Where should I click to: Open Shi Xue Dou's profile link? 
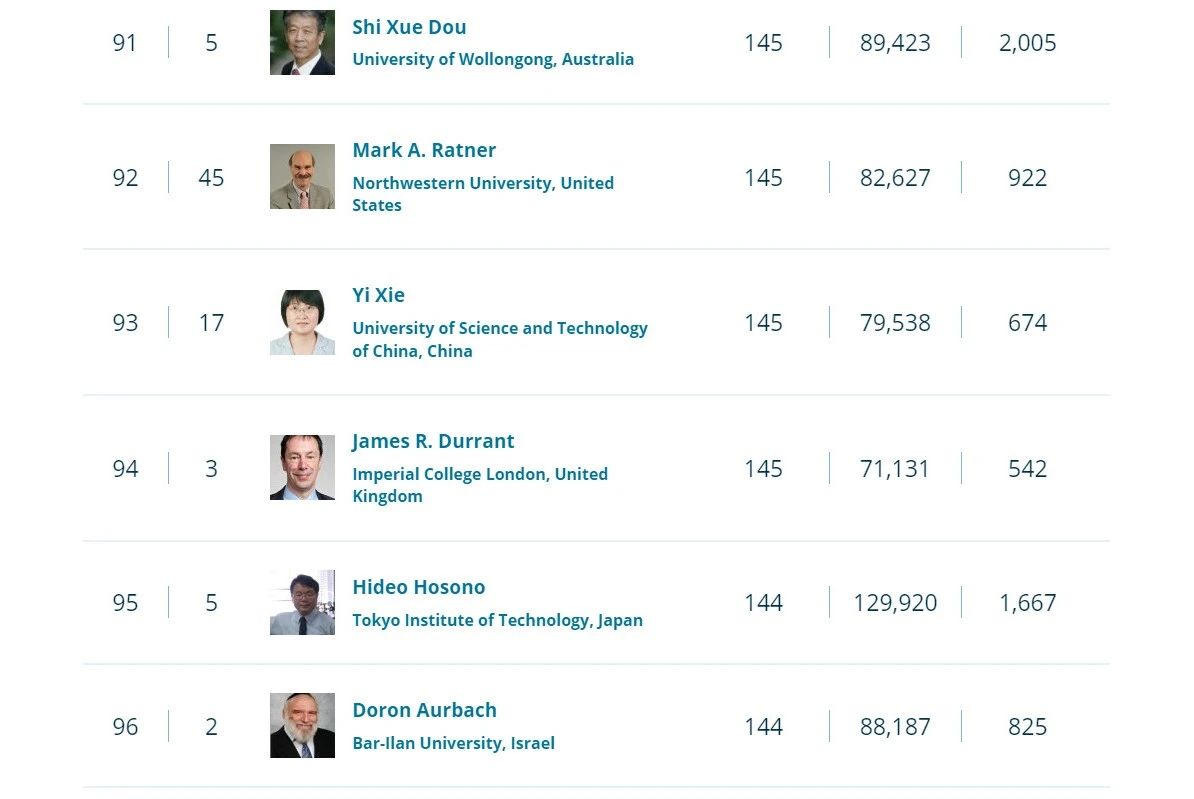click(409, 27)
